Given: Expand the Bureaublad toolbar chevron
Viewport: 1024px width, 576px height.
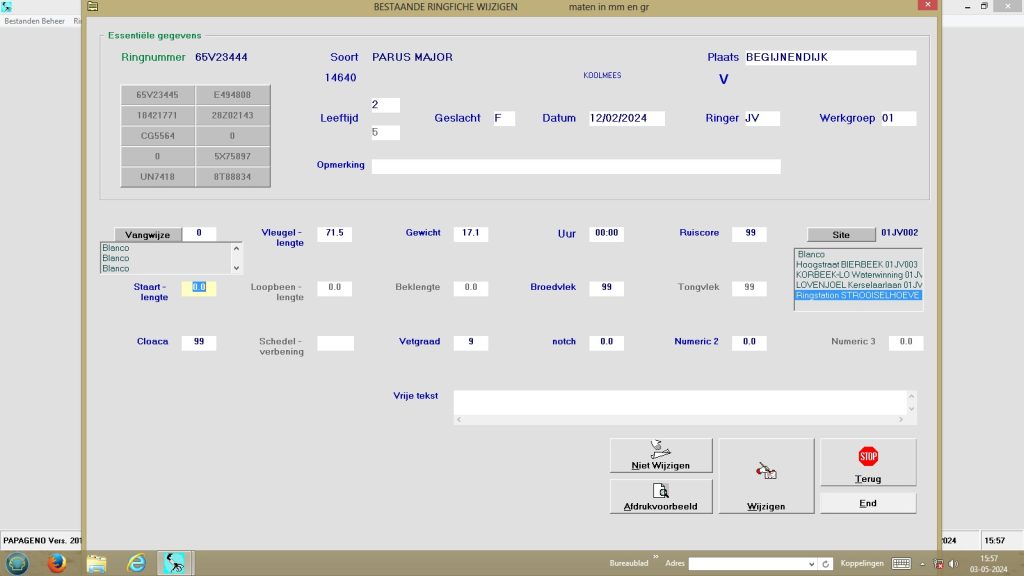Looking at the screenshot, I should coord(656,558).
